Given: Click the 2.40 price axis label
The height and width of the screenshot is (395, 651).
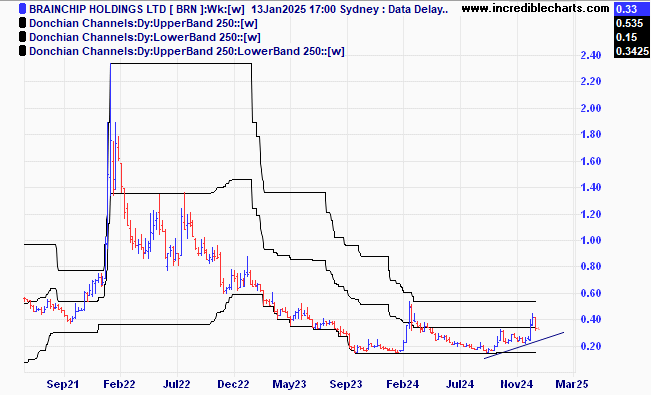Looking at the screenshot, I should pyautogui.click(x=591, y=55).
